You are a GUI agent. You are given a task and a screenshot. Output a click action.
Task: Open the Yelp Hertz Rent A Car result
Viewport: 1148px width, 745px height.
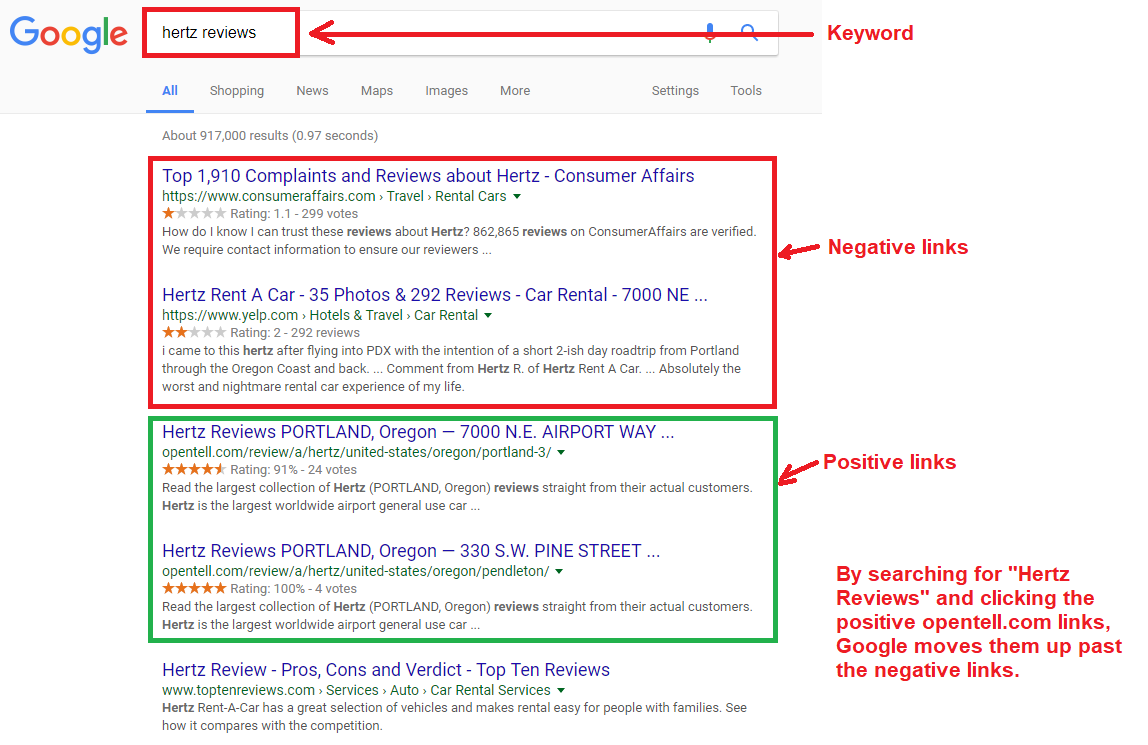coord(435,295)
